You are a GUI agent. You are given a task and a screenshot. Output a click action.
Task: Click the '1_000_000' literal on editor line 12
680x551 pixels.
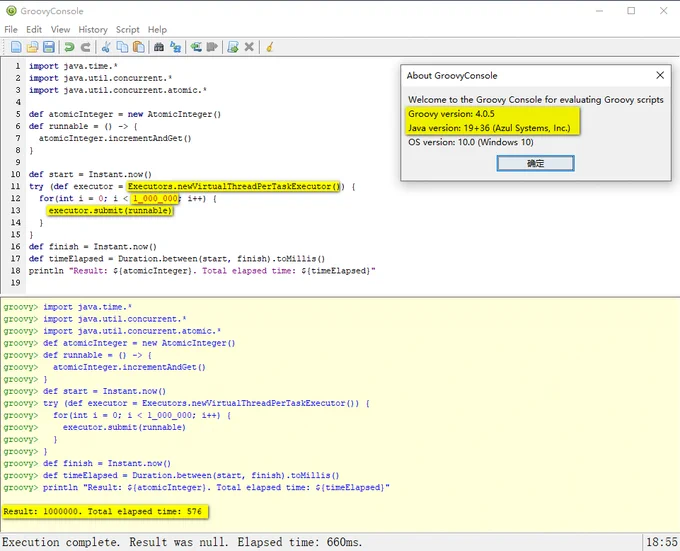coord(155,199)
